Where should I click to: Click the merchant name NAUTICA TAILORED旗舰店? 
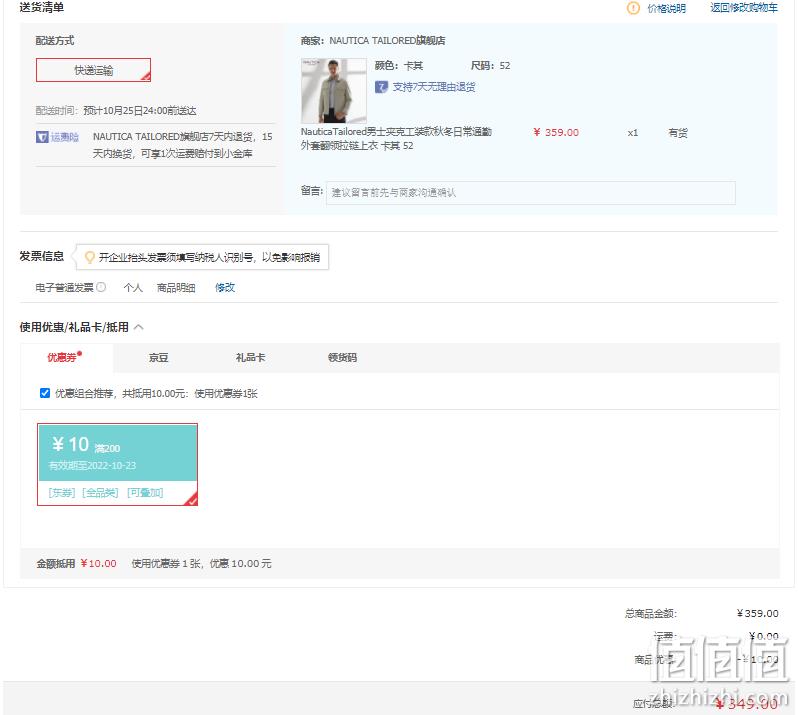click(x=387, y=41)
